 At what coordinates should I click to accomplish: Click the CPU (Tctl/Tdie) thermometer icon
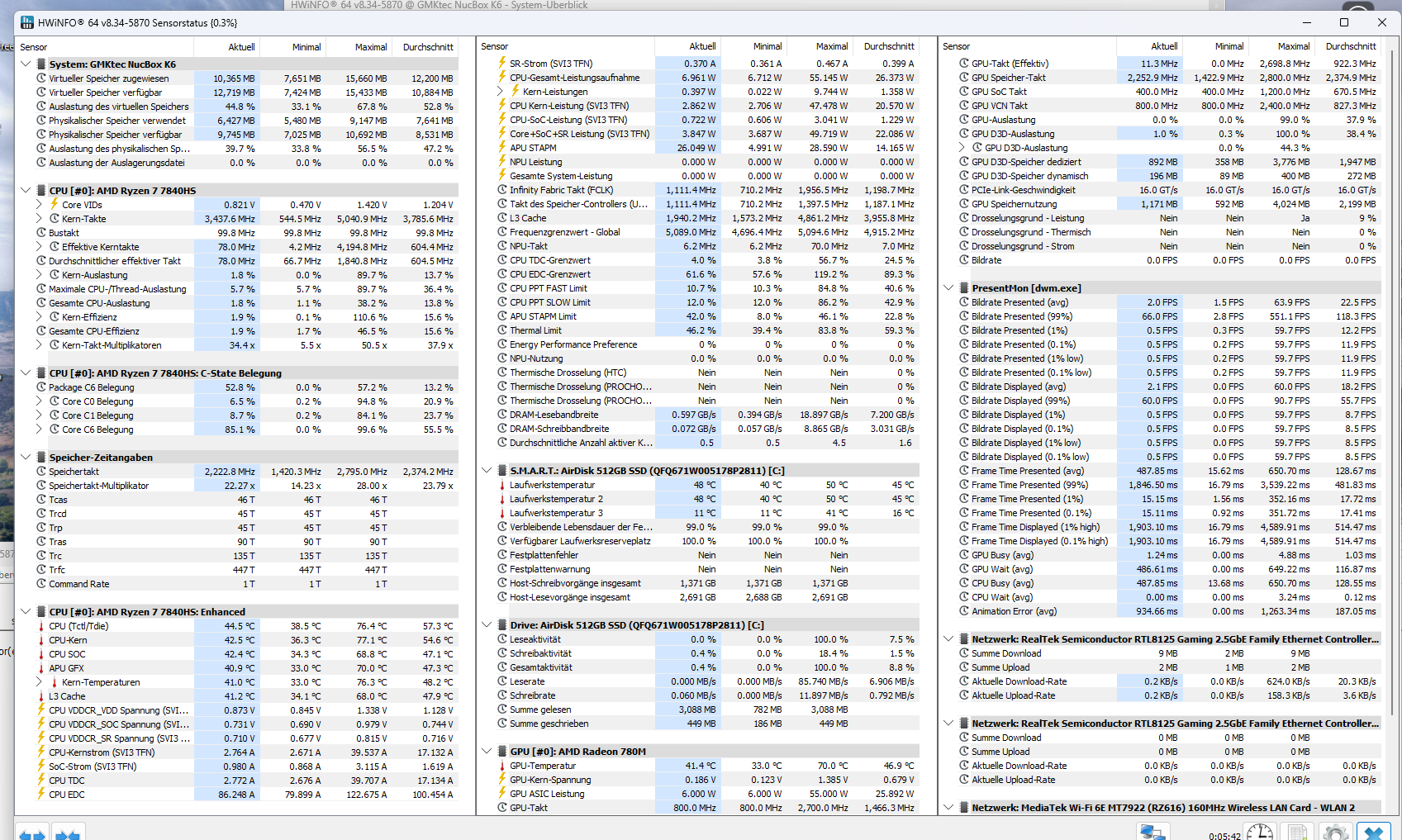(41, 626)
